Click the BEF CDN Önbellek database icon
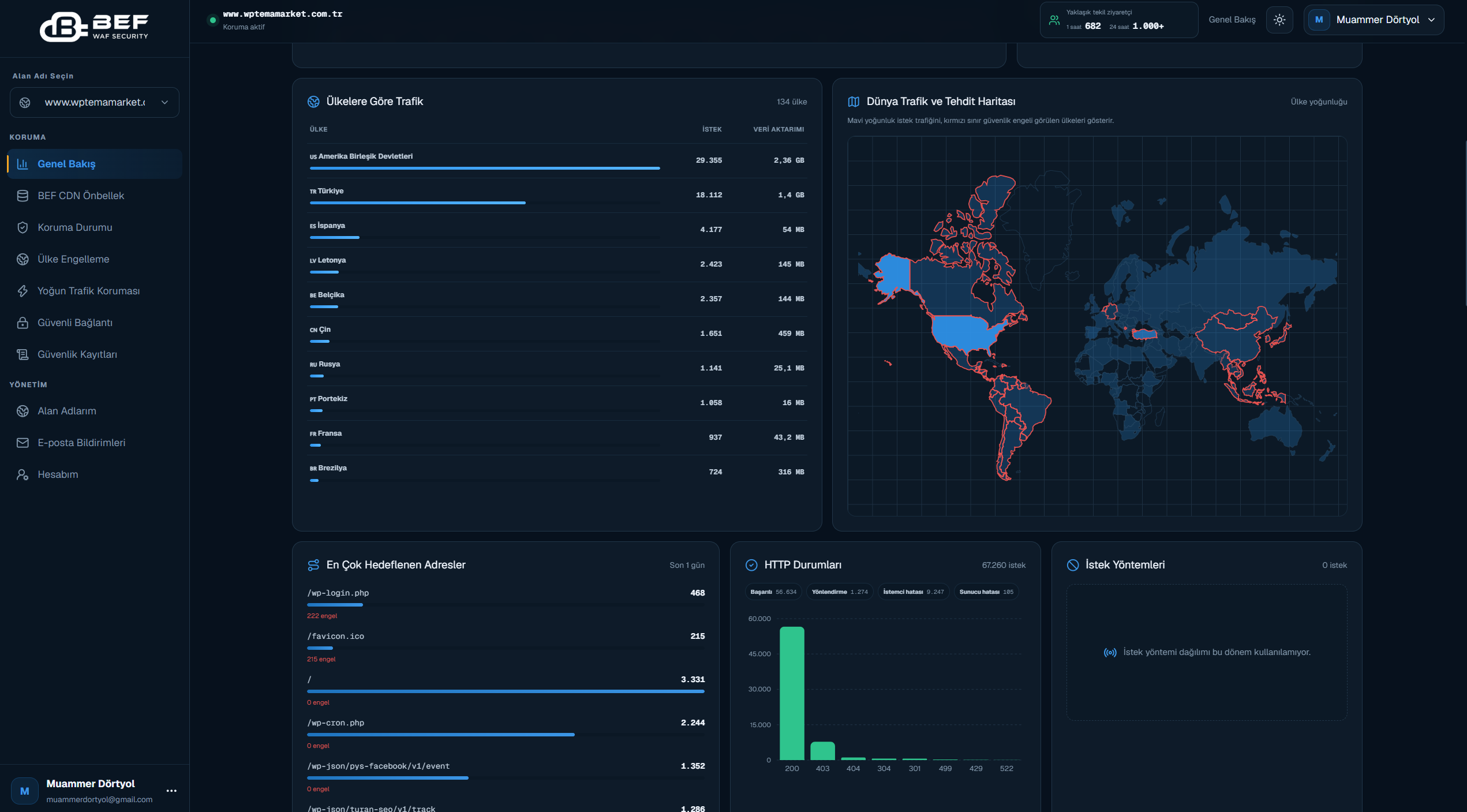1467x812 pixels. coord(23,196)
